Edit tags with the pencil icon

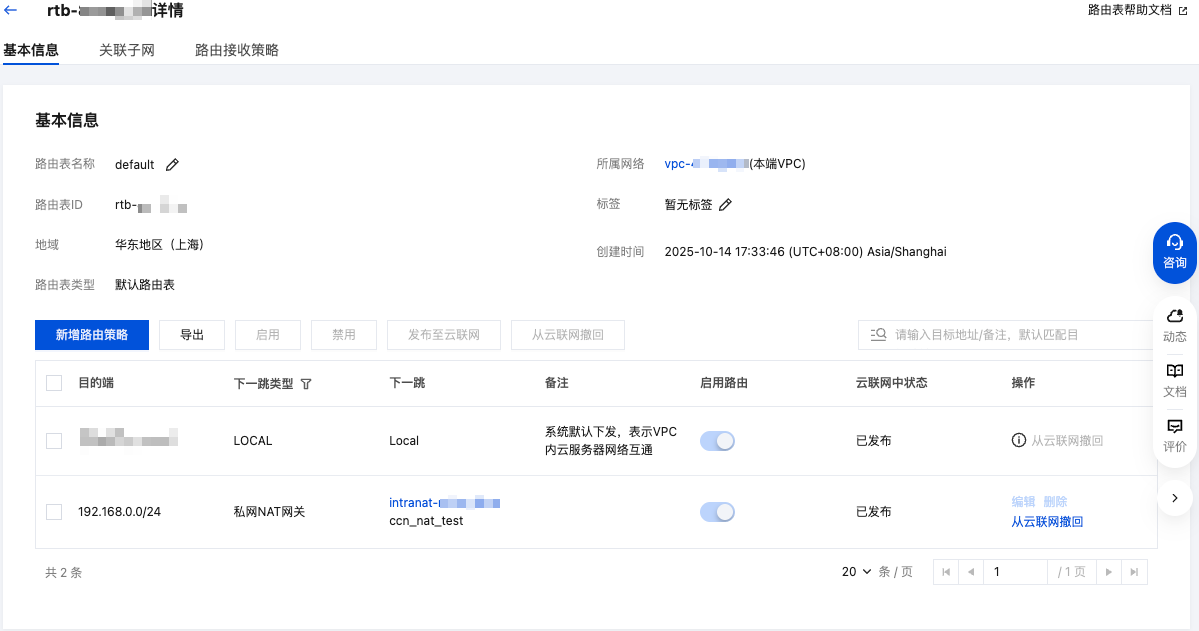tap(726, 205)
